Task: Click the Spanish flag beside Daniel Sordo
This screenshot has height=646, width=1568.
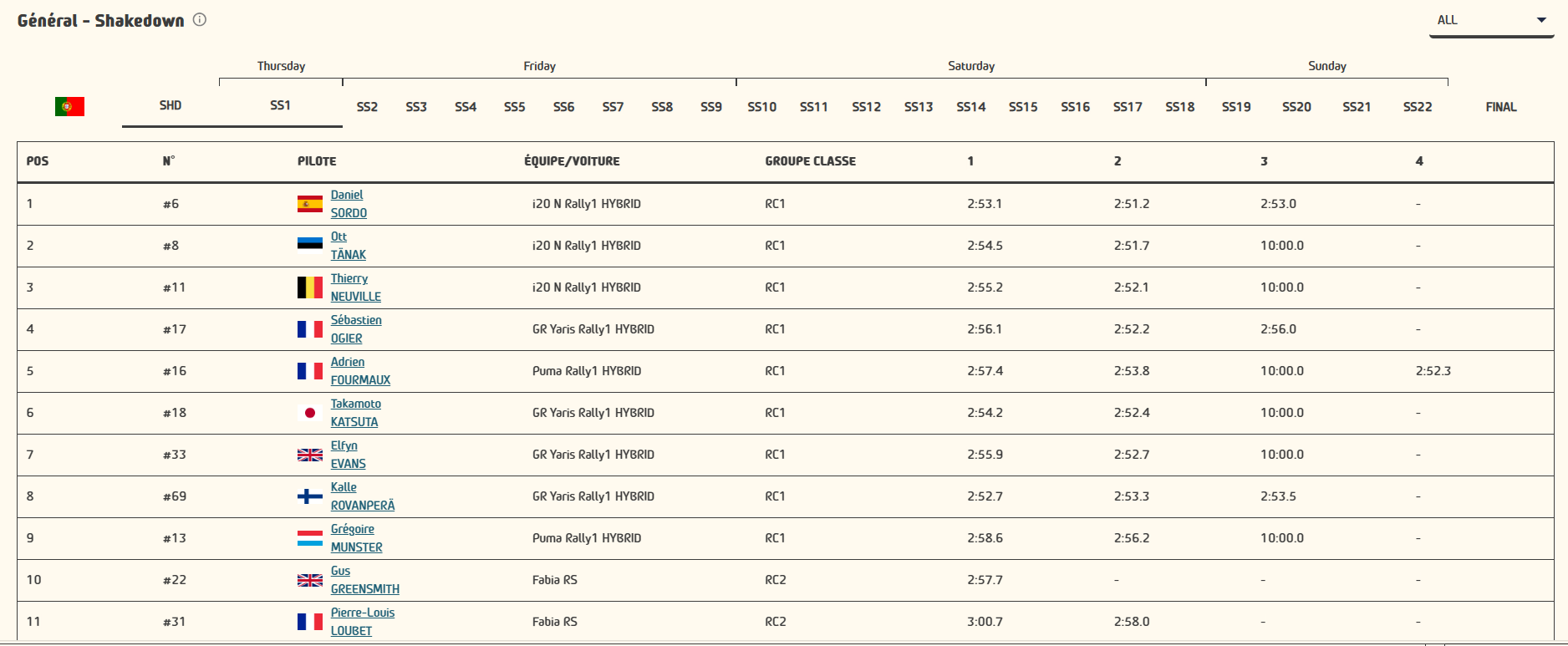Action: [x=309, y=204]
